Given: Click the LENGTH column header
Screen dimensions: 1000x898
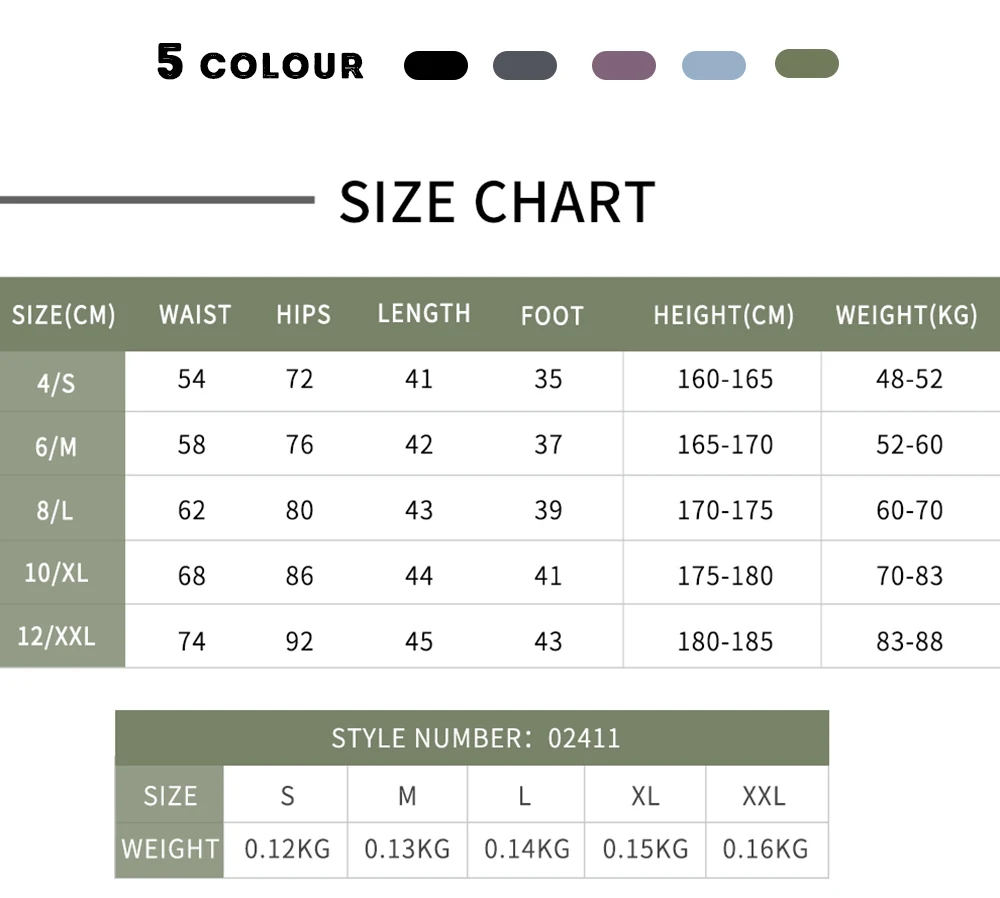Looking at the screenshot, I should pos(424,314).
